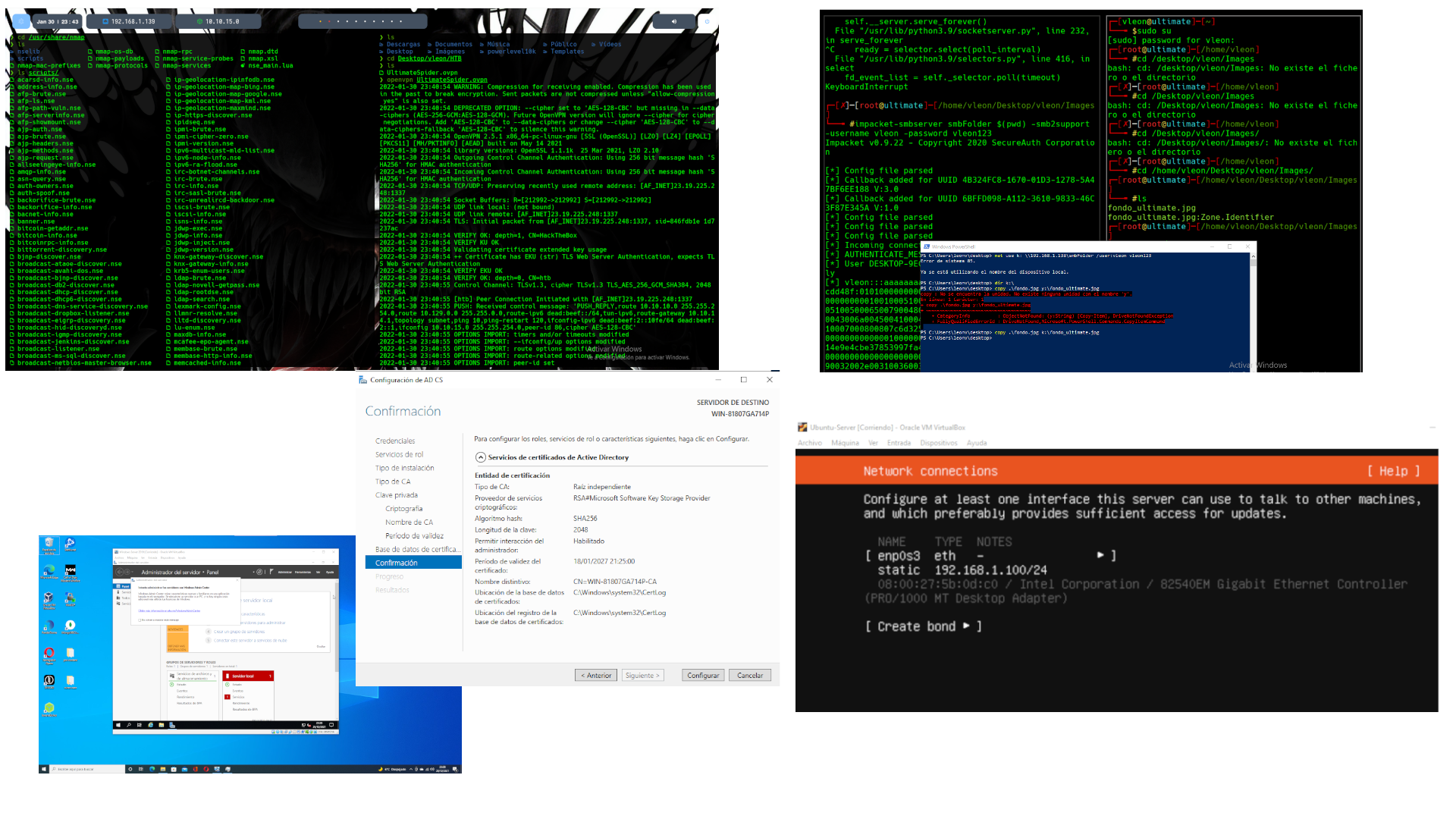Mute audio via polybar volume icon

click(x=673, y=21)
